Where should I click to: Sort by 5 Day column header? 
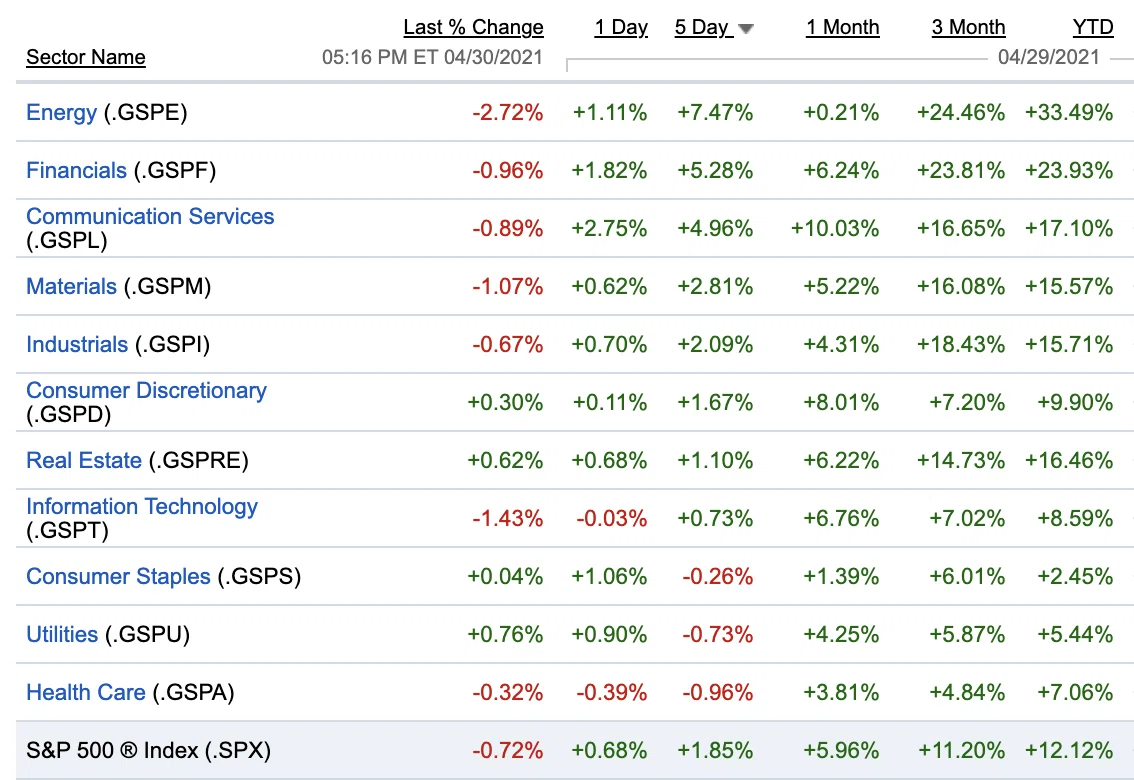701,27
